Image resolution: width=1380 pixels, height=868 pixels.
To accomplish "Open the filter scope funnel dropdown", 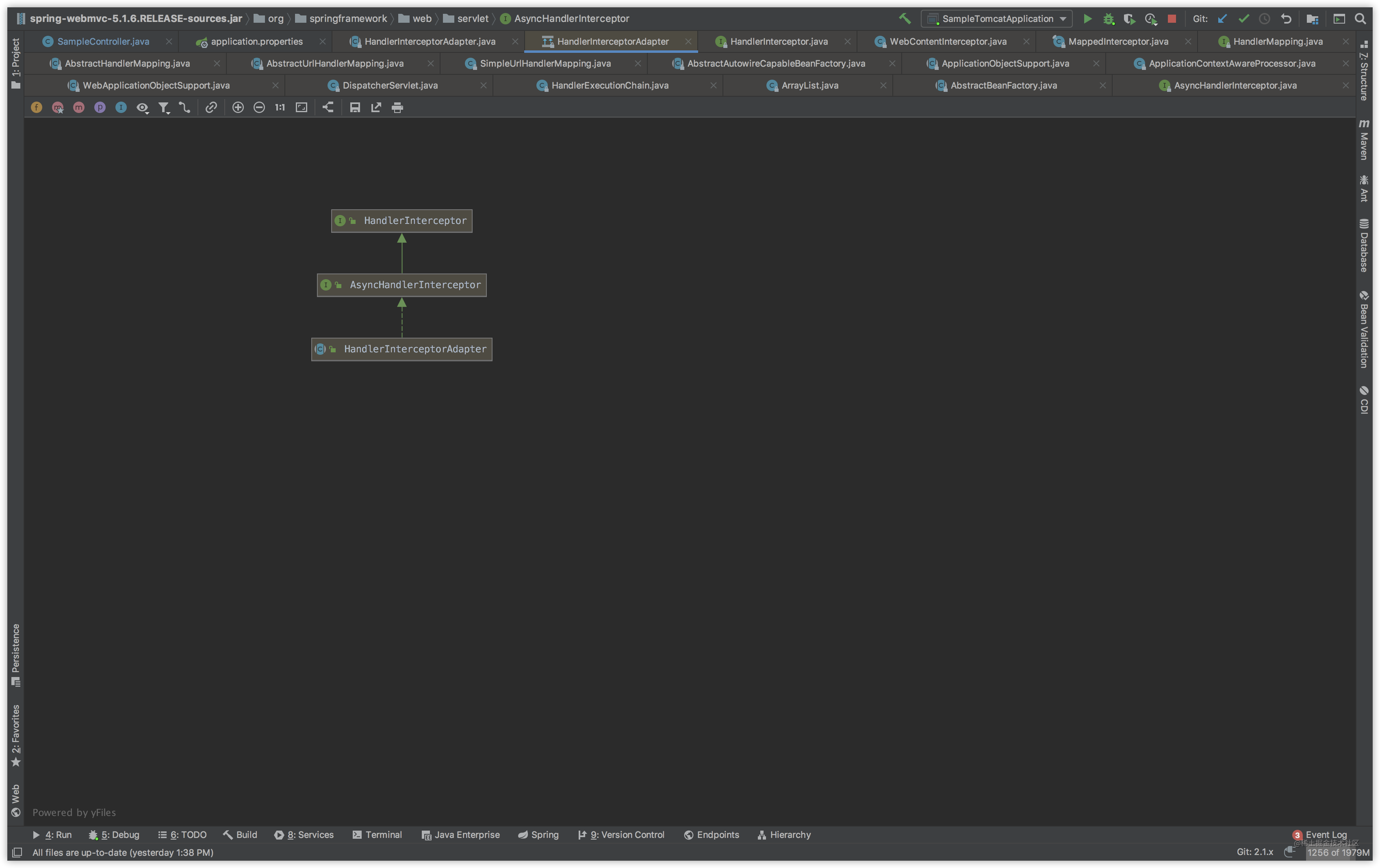I will 164,108.
